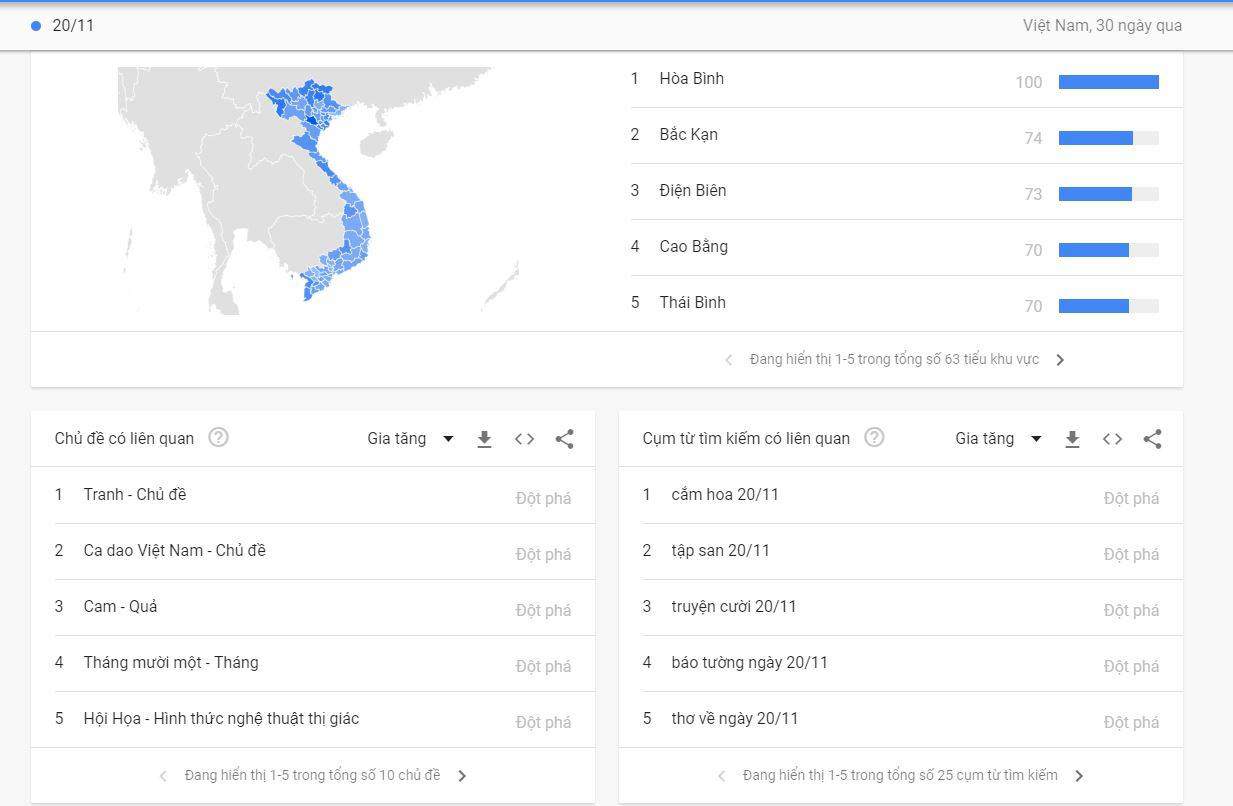The height and width of the screenshot is (806, 1233).
Task: Show next page of related search terms
Action: click(x=1079, y=776)
